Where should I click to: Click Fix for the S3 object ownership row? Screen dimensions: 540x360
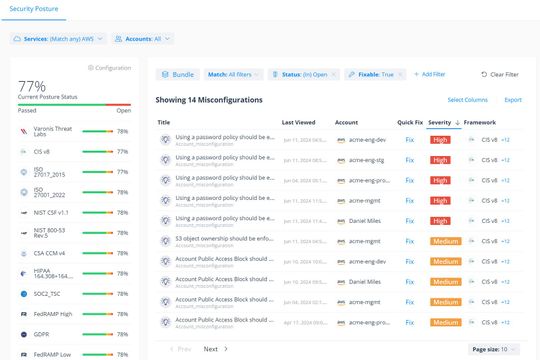[409, 241]
